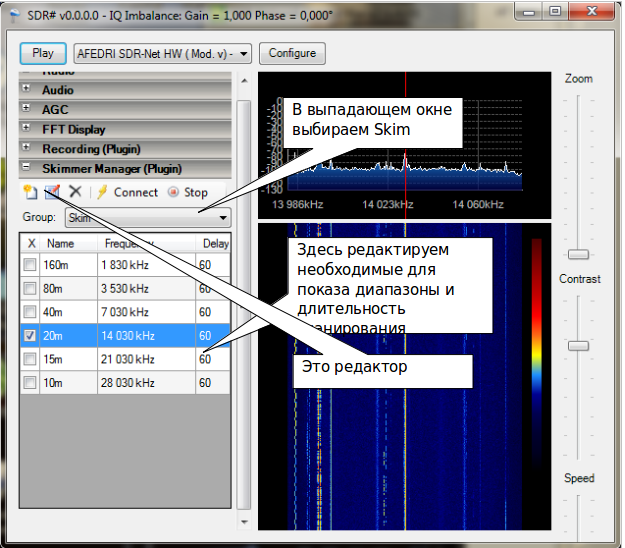
Task: Click the side panel scroll down arrow
Action: pyautogui.click(x=244, y=522)
